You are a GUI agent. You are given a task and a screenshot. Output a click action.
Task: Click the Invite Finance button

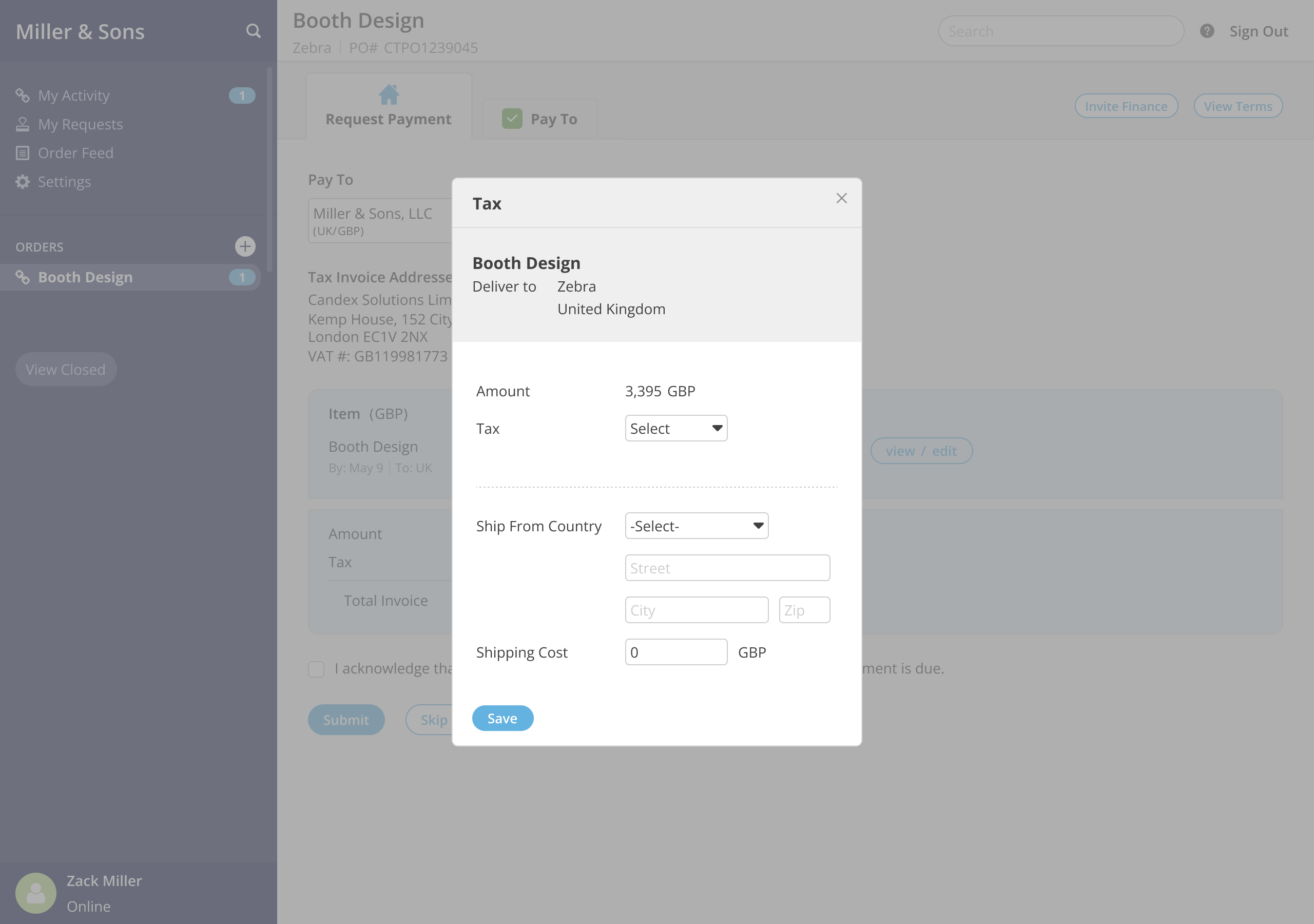coord(1125,106)
